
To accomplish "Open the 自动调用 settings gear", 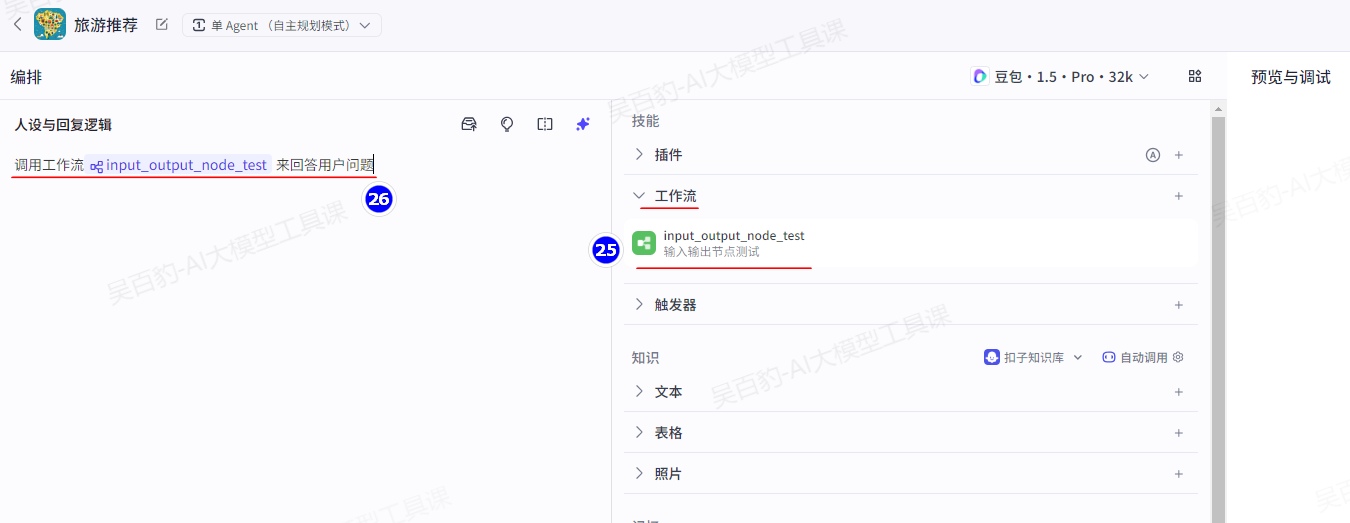I will tap(1178, 357).
